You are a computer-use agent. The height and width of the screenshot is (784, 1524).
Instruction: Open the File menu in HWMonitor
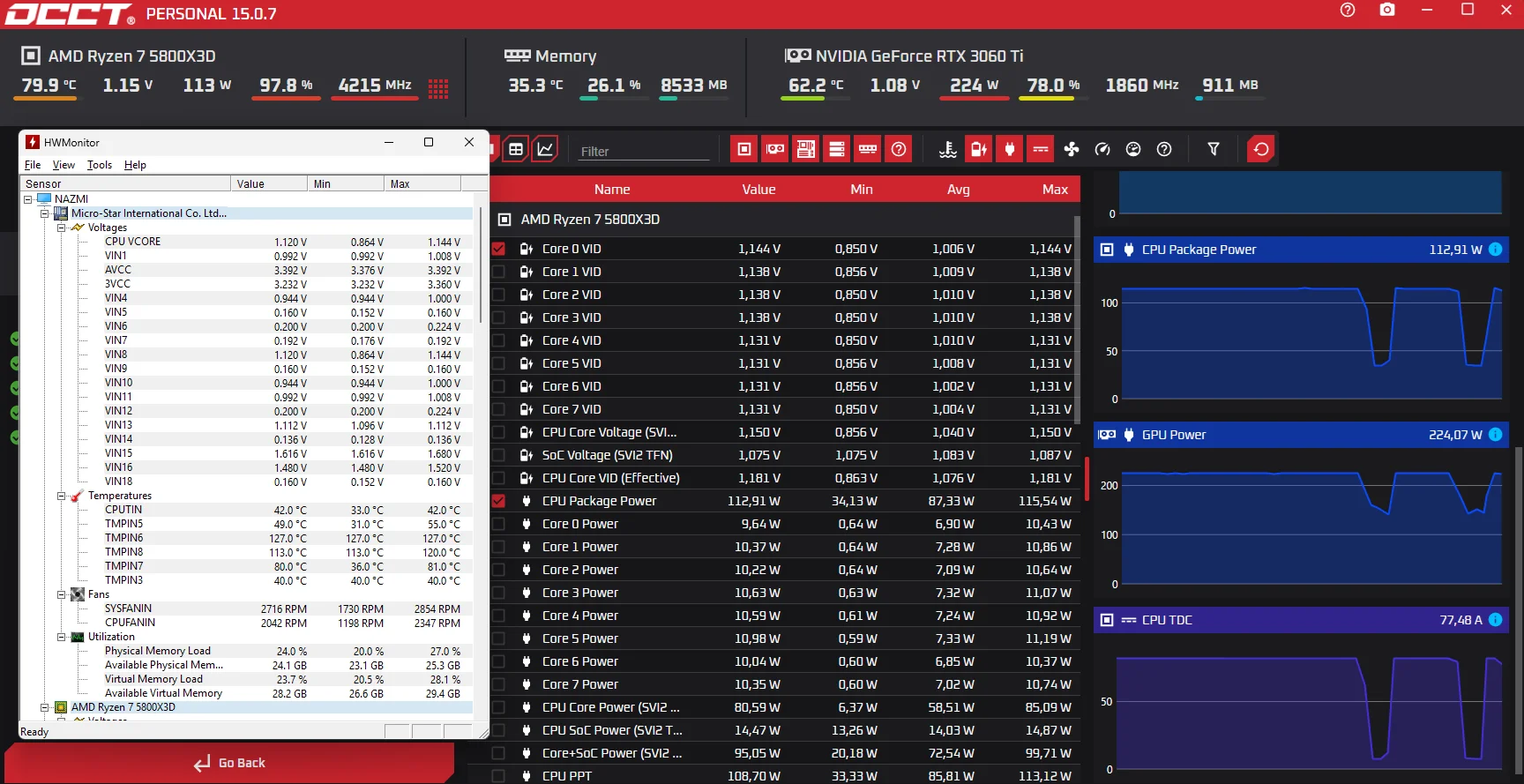pyautogui.click(x=33, y=165)
